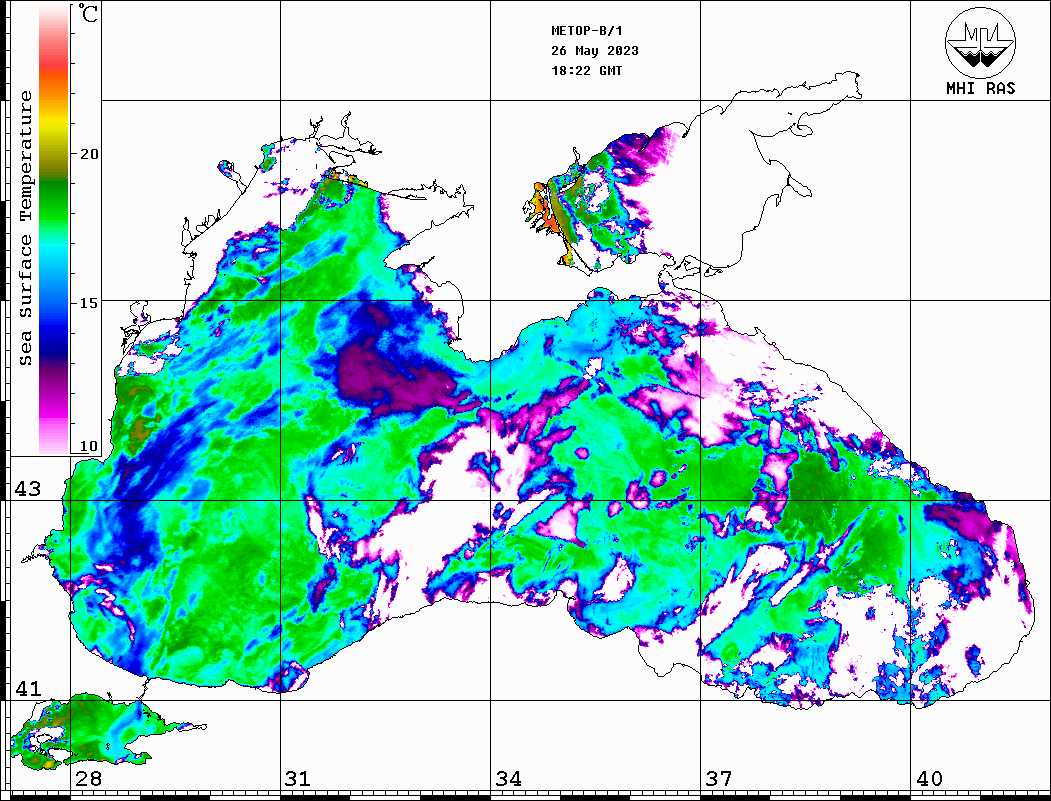
Task: Click the °C unit label
Action: click(x=88, y=13)
